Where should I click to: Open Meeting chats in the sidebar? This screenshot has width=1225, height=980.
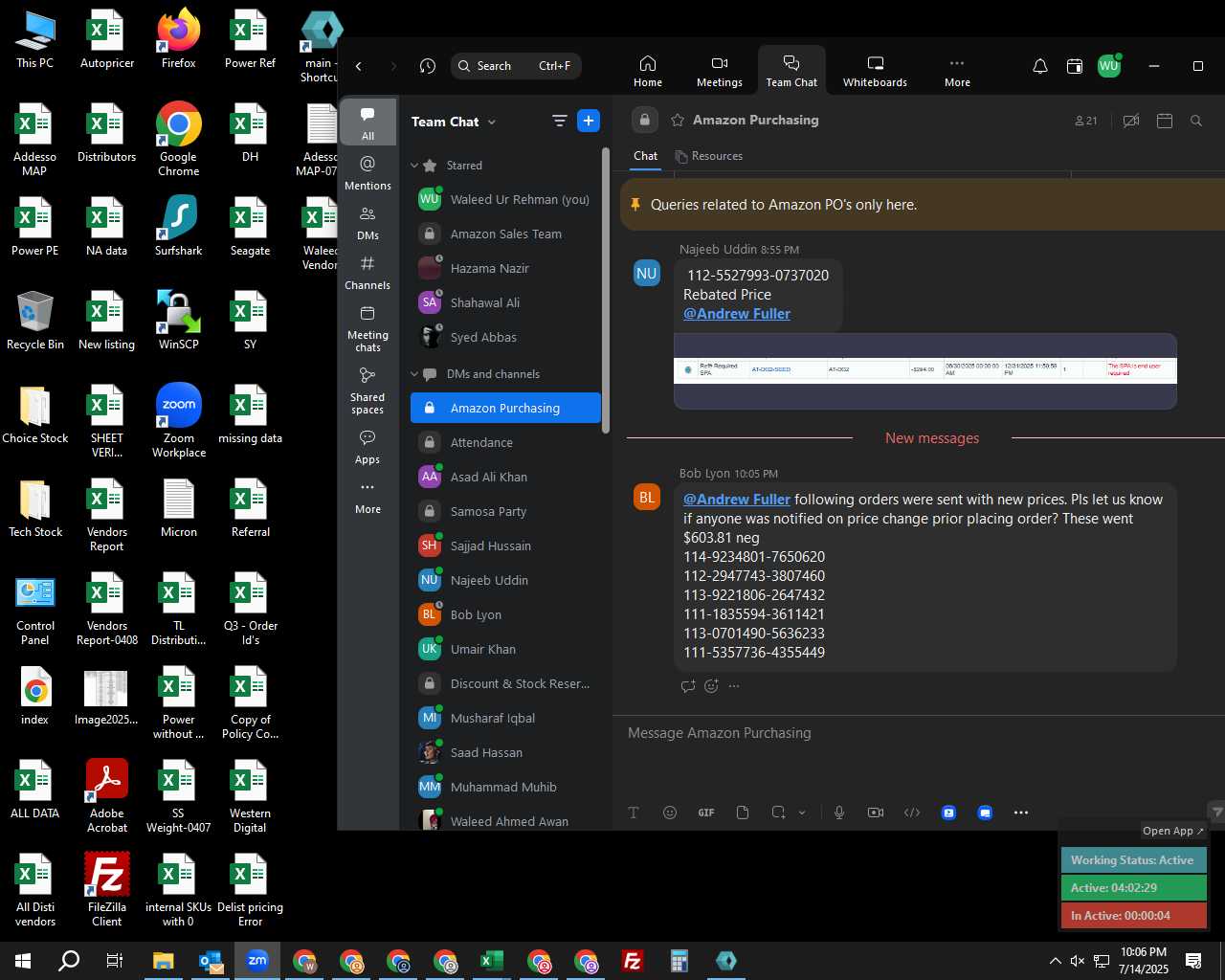tap(367, 327)
